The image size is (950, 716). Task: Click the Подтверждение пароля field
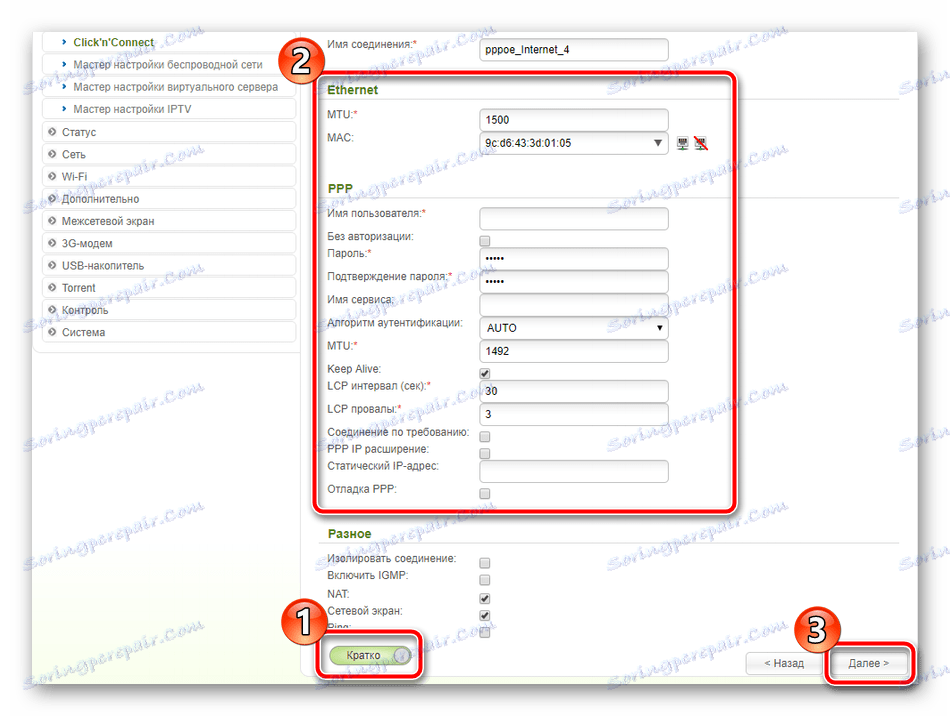coord(573,282)
